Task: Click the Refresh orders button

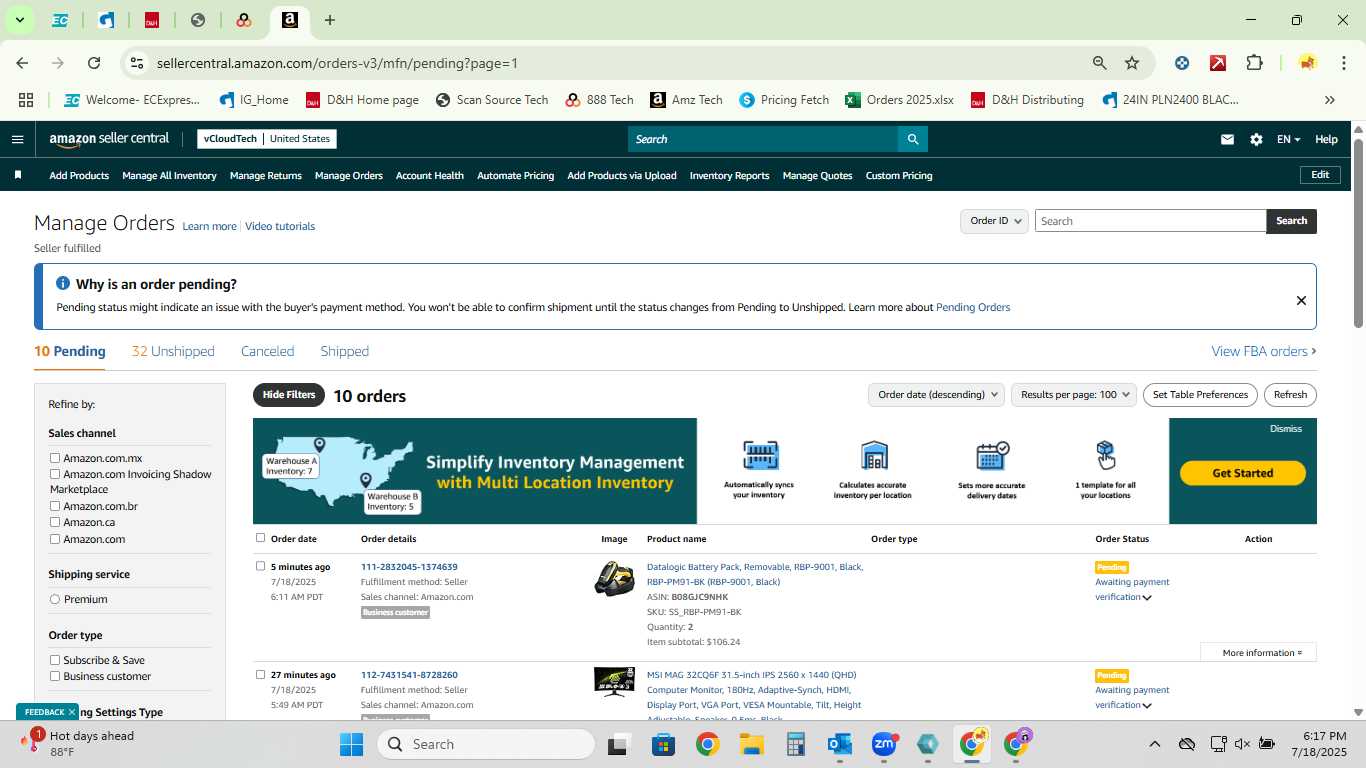Action: [1290, 395]
